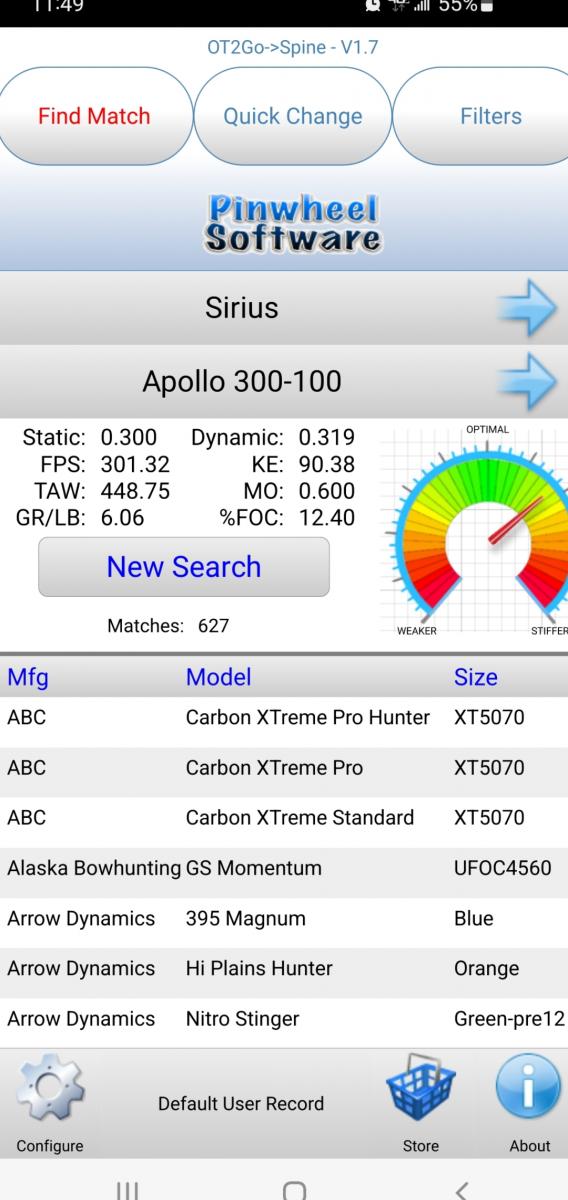Tap the Android home button
The width and height of the screenshot is (568, 1200).
pos(294,1190)
